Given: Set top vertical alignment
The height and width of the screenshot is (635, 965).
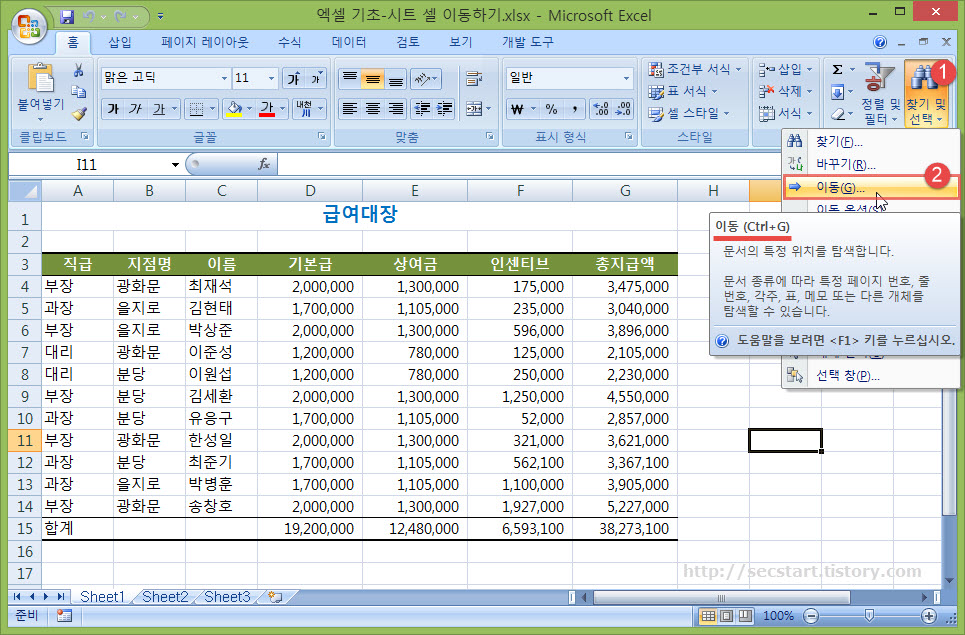Looking at the screenshot, I should 350,78.
